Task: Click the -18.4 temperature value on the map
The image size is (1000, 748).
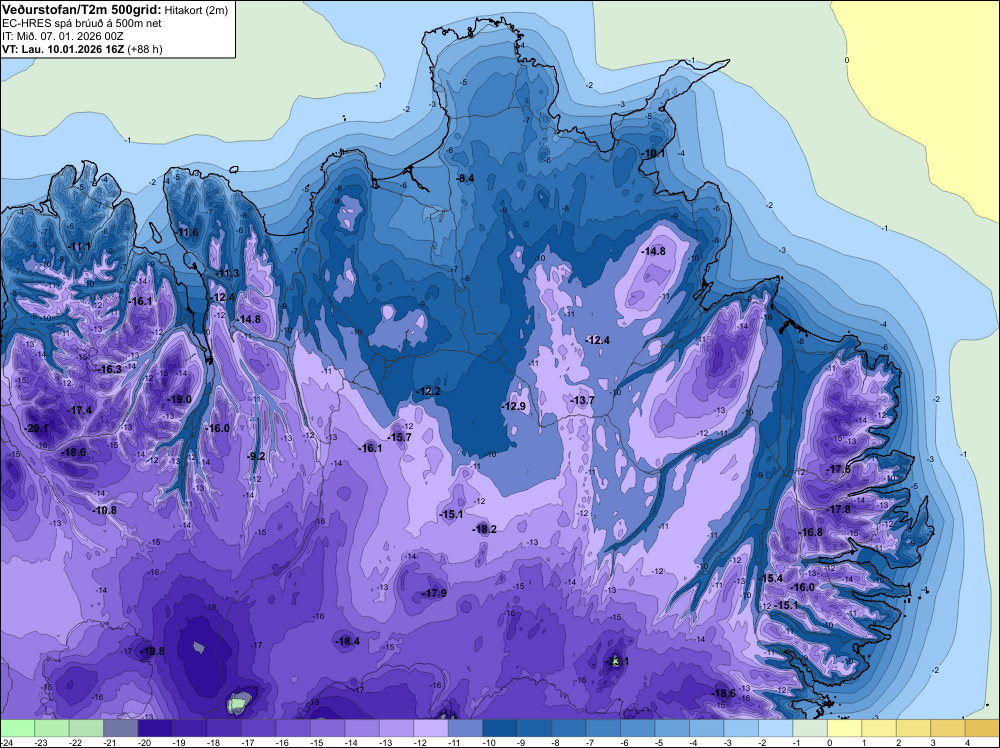Action: (348, 641)
